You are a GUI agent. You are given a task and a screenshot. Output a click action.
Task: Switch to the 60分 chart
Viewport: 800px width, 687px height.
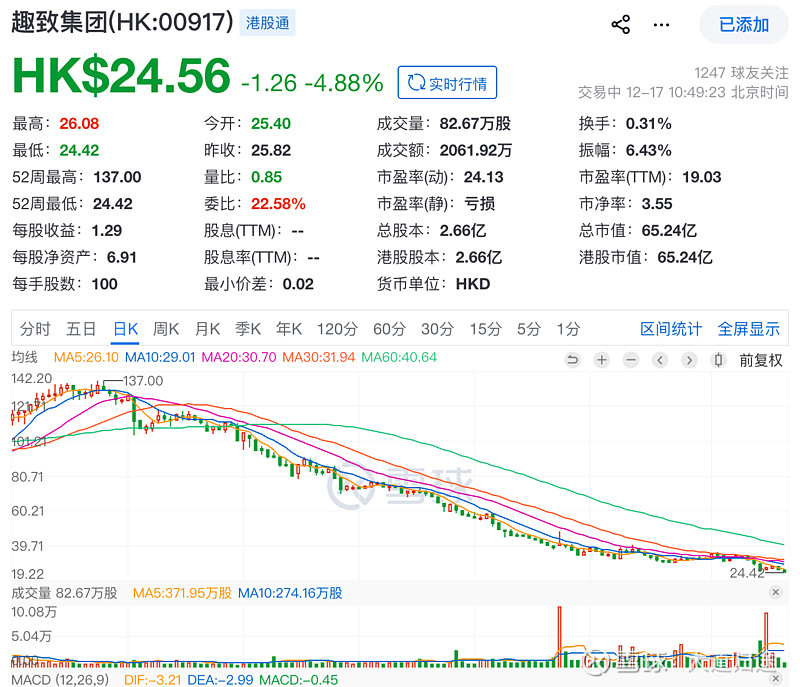pos(389,329)
